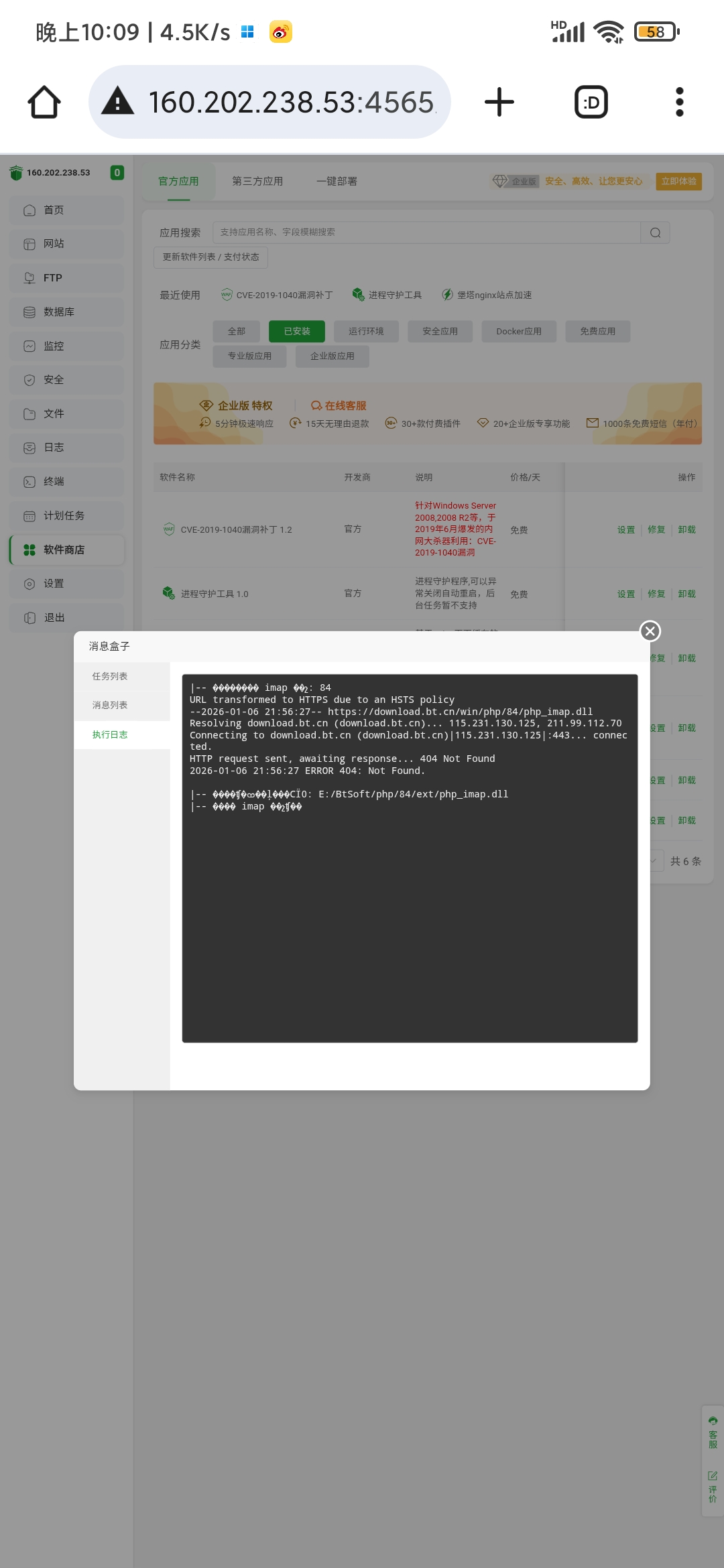724x1568 pixels.
Task: Click the BT panel logo icon
Action: pyautogui.click(x=16, y=173)
